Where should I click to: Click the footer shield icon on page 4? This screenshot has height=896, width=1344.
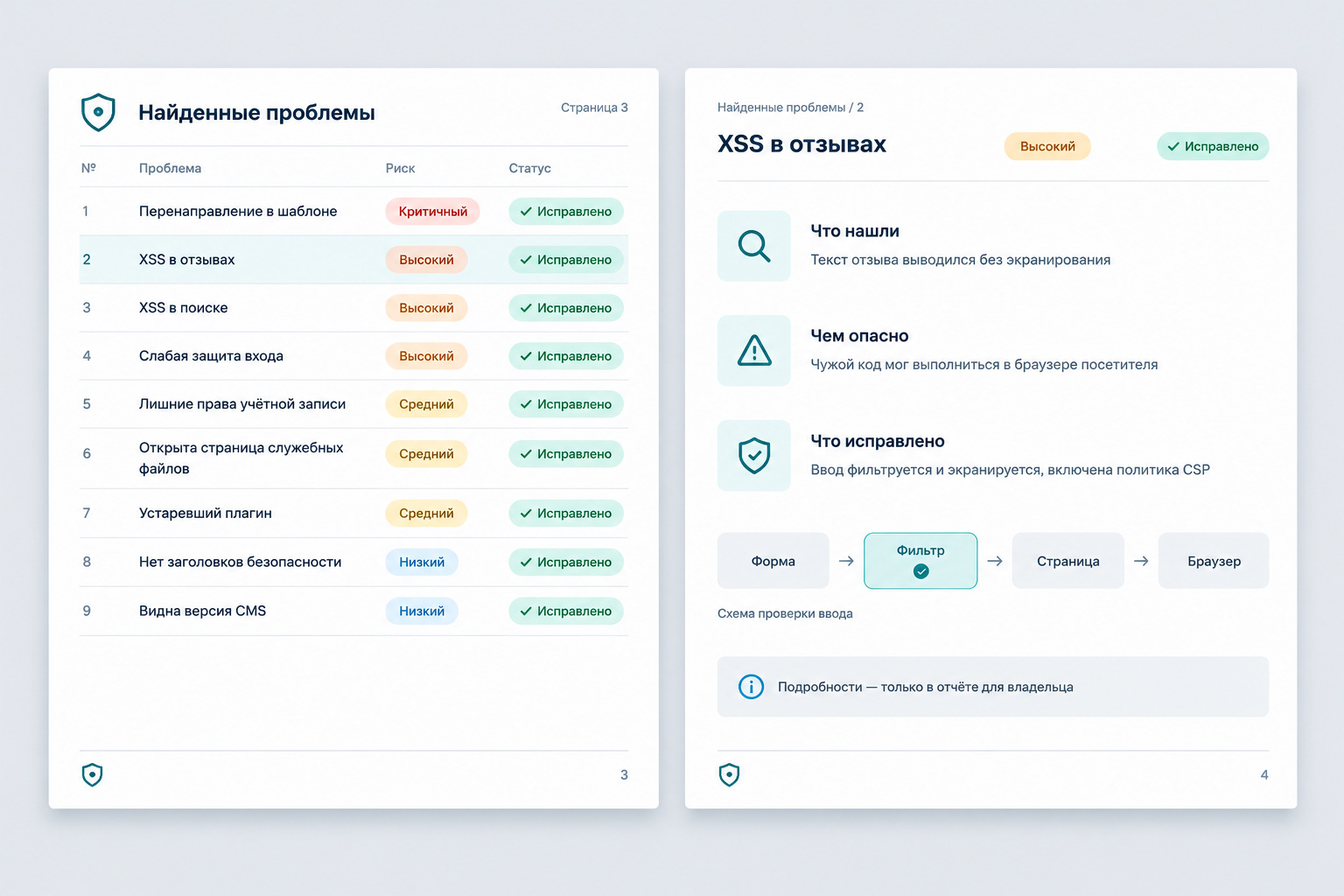(x=729, y=774)
